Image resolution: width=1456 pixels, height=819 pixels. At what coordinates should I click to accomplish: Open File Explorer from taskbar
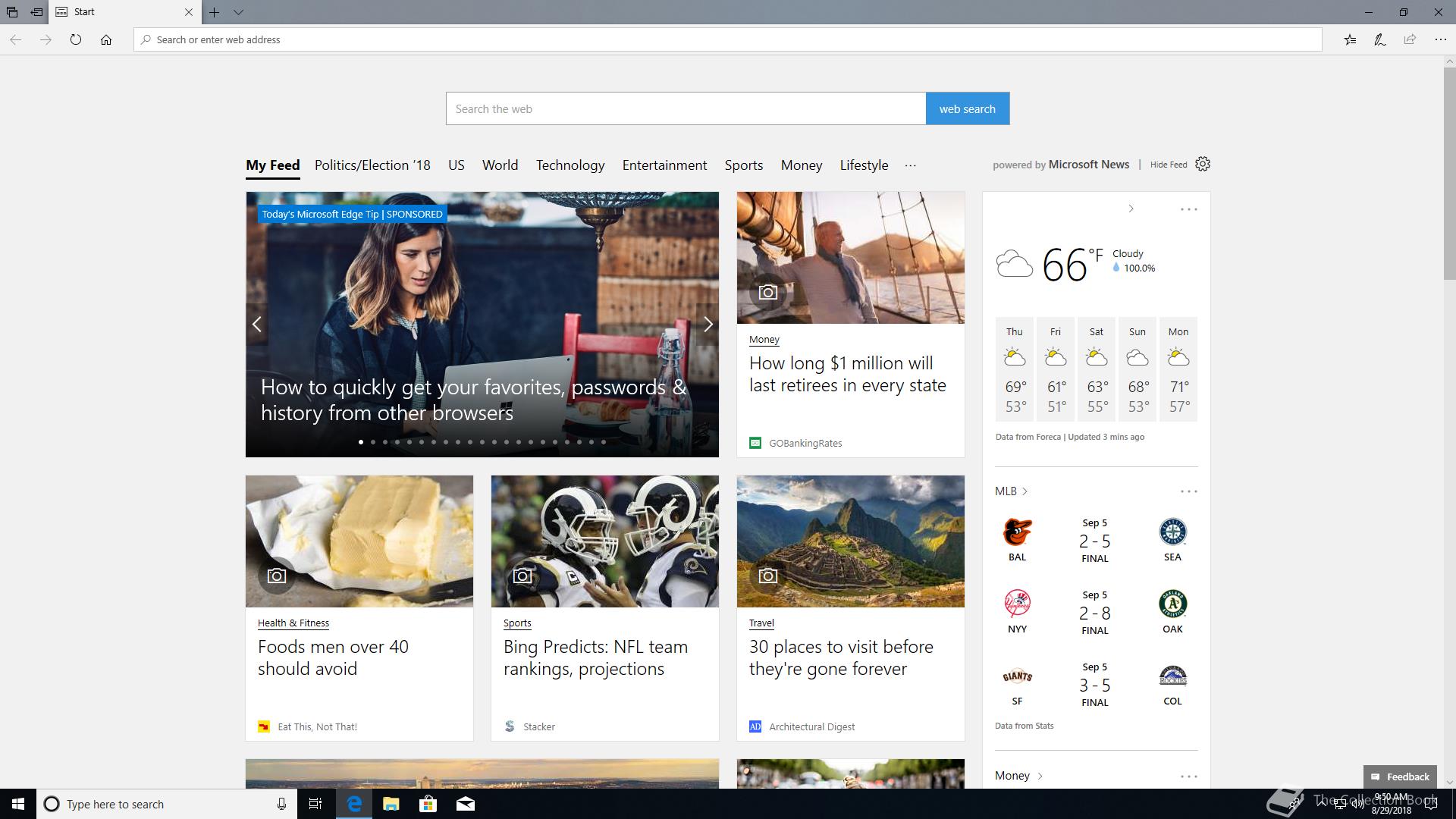pyautogui.click(x=391, y=804)
